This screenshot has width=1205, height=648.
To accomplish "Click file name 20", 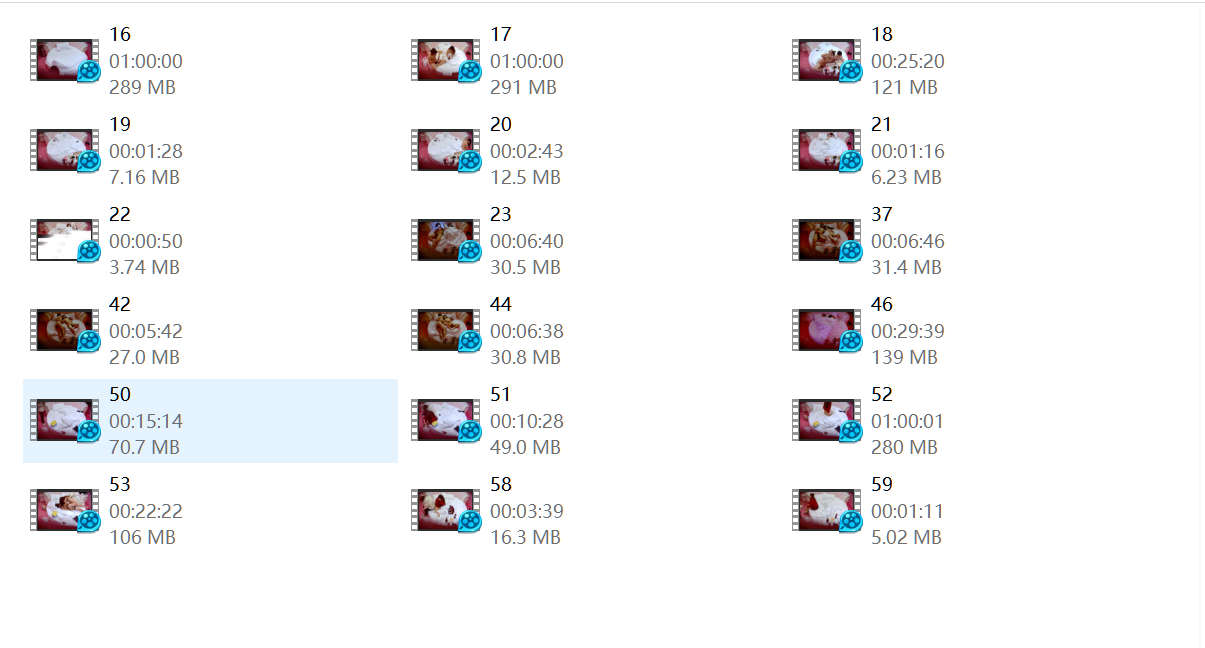I will tap(501, 125).
